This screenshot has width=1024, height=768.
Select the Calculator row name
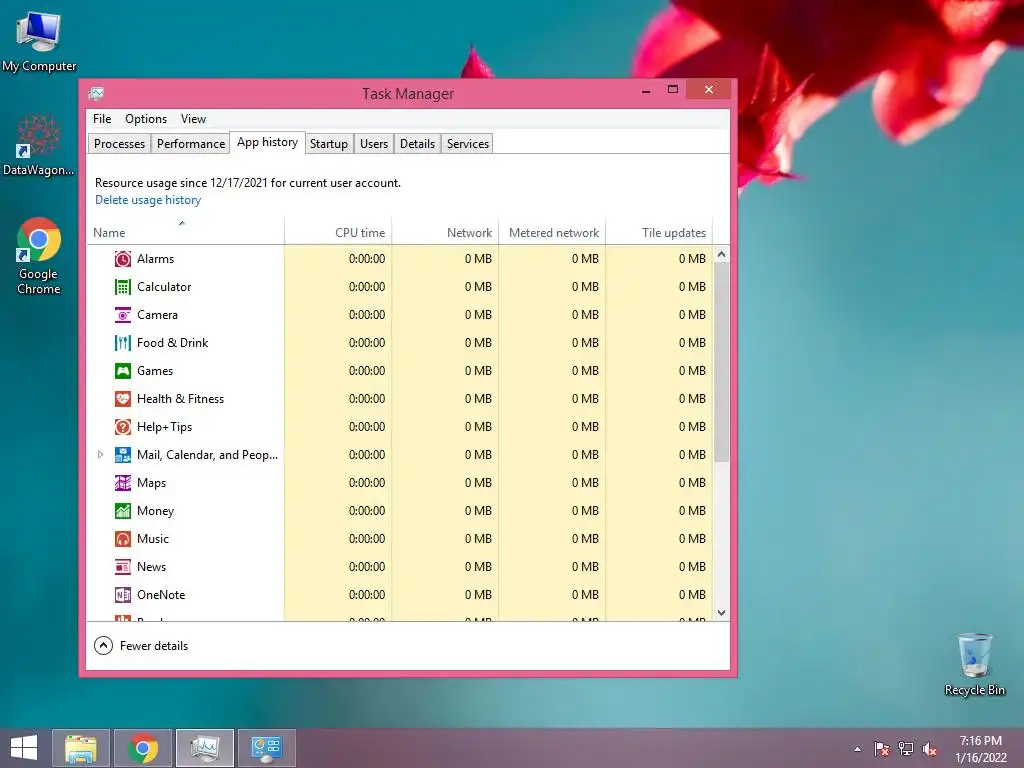(164, 287)
